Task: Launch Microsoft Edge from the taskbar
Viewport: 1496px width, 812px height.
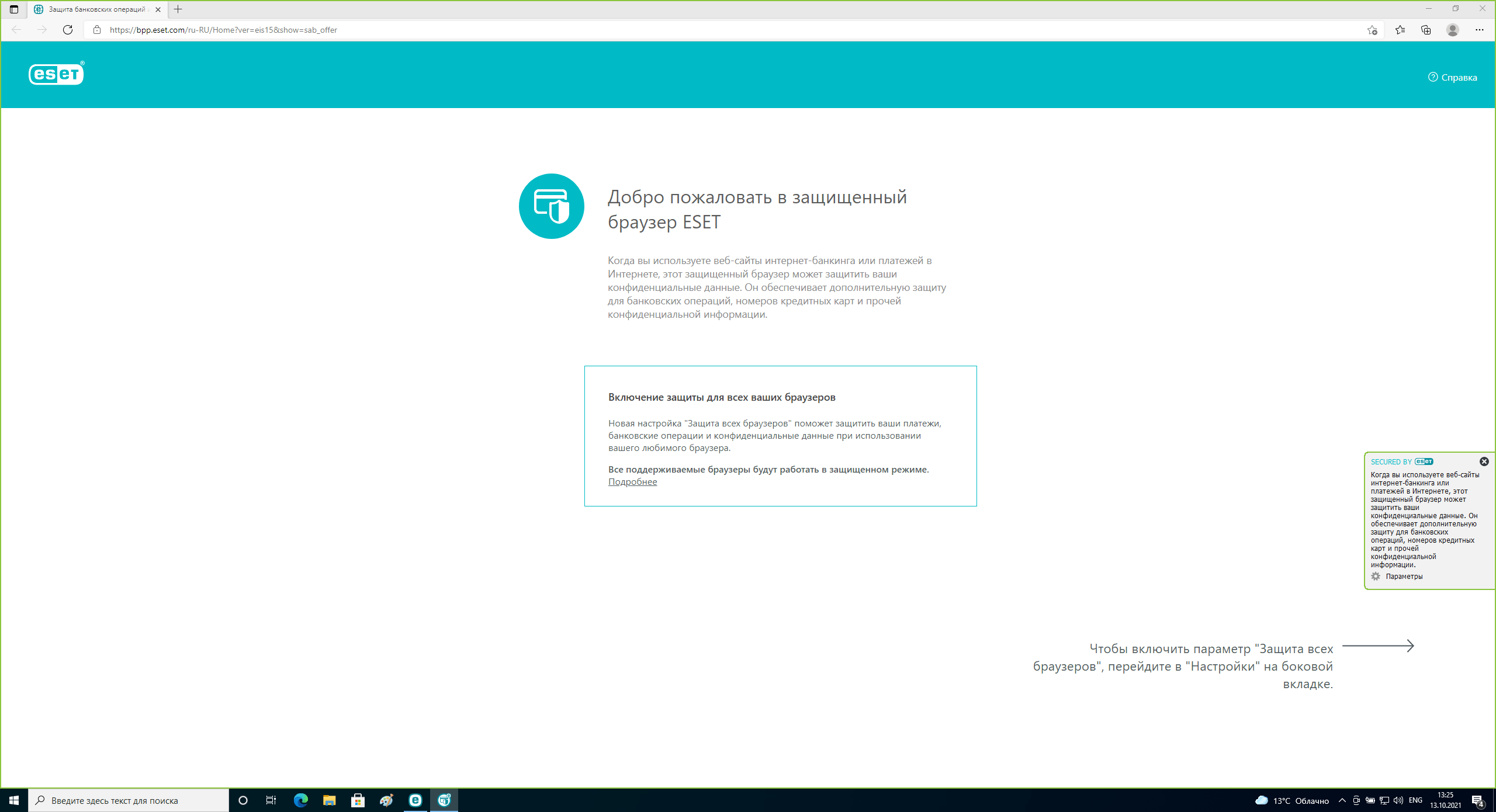Action: point(300,800)
